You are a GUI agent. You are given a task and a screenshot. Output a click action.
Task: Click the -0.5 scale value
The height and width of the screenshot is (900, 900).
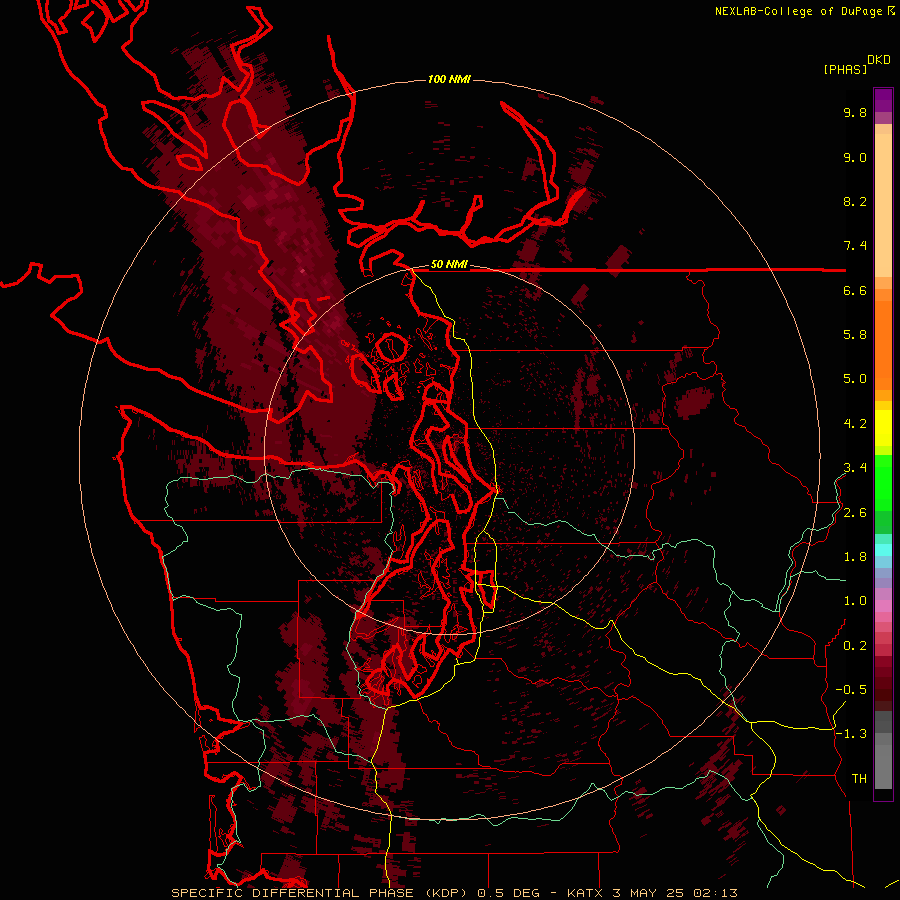851,690
